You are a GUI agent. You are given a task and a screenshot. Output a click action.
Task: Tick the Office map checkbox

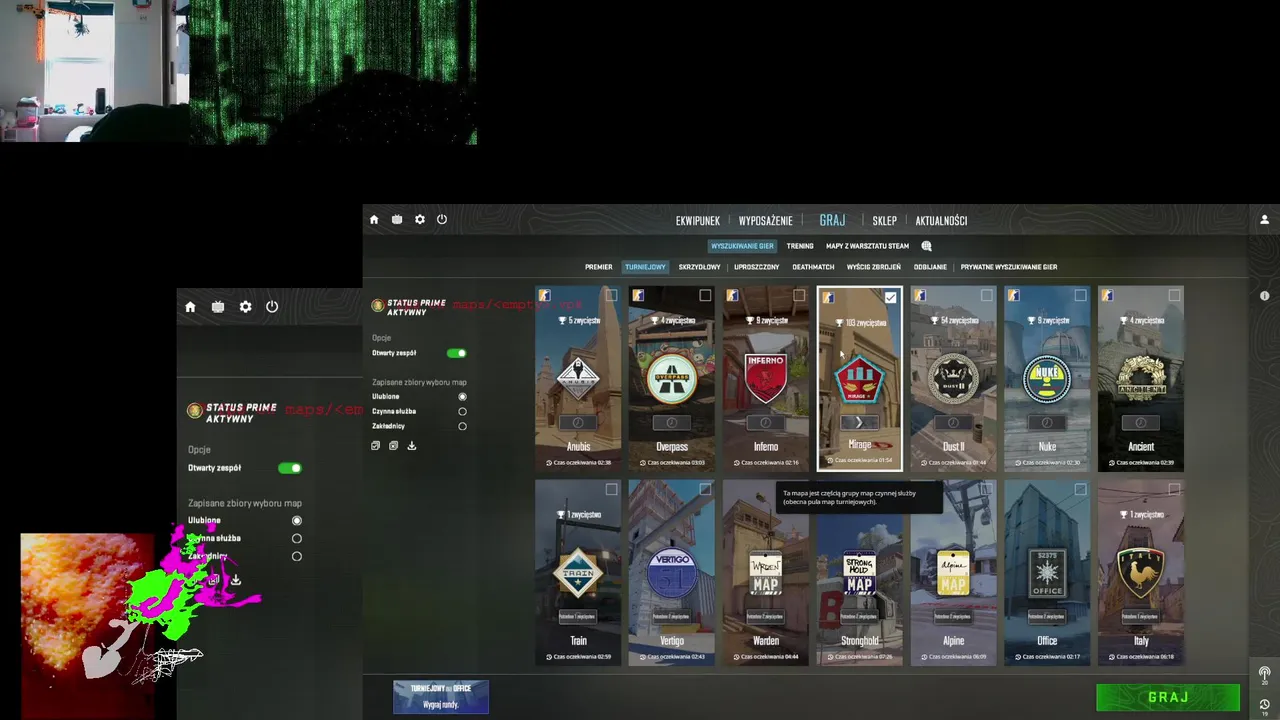point(1080,489)
